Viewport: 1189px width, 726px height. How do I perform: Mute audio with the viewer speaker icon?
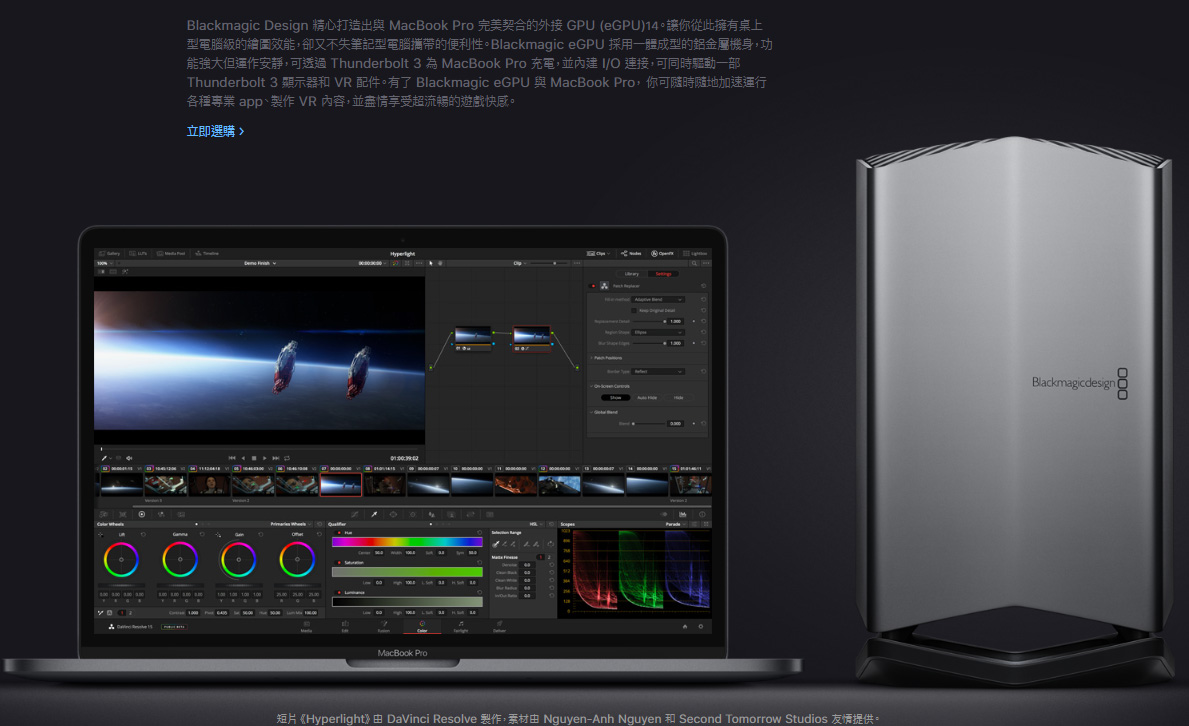coord(129,458)
